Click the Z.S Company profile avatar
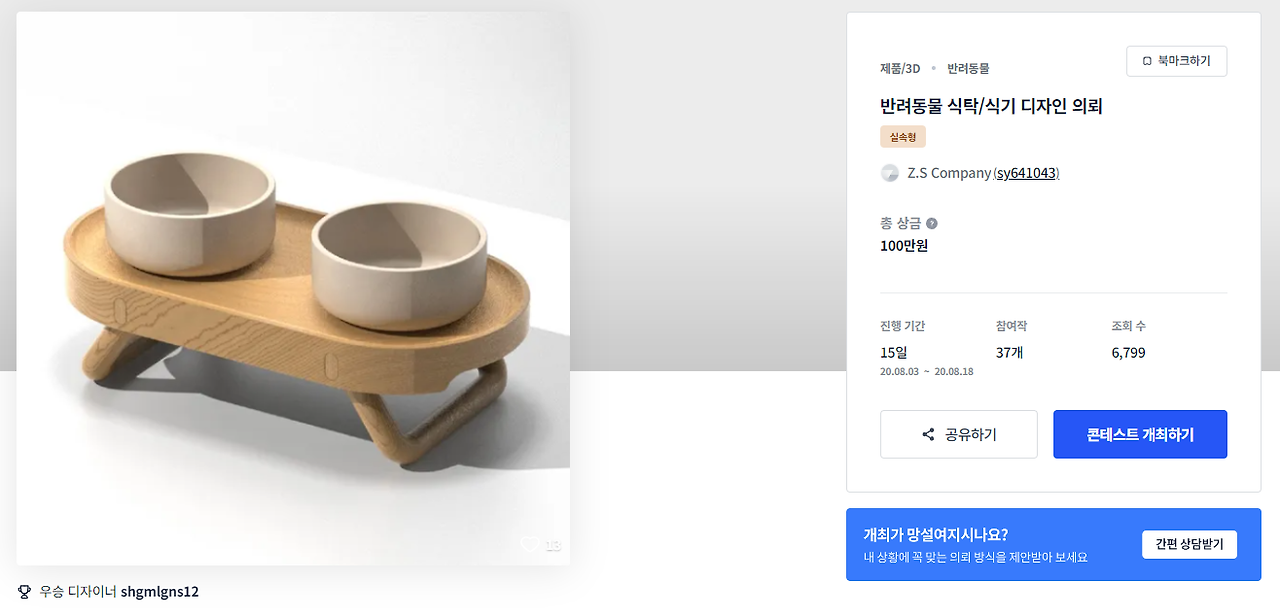The height and width of the screenshot is (616, 1280). 890,173
